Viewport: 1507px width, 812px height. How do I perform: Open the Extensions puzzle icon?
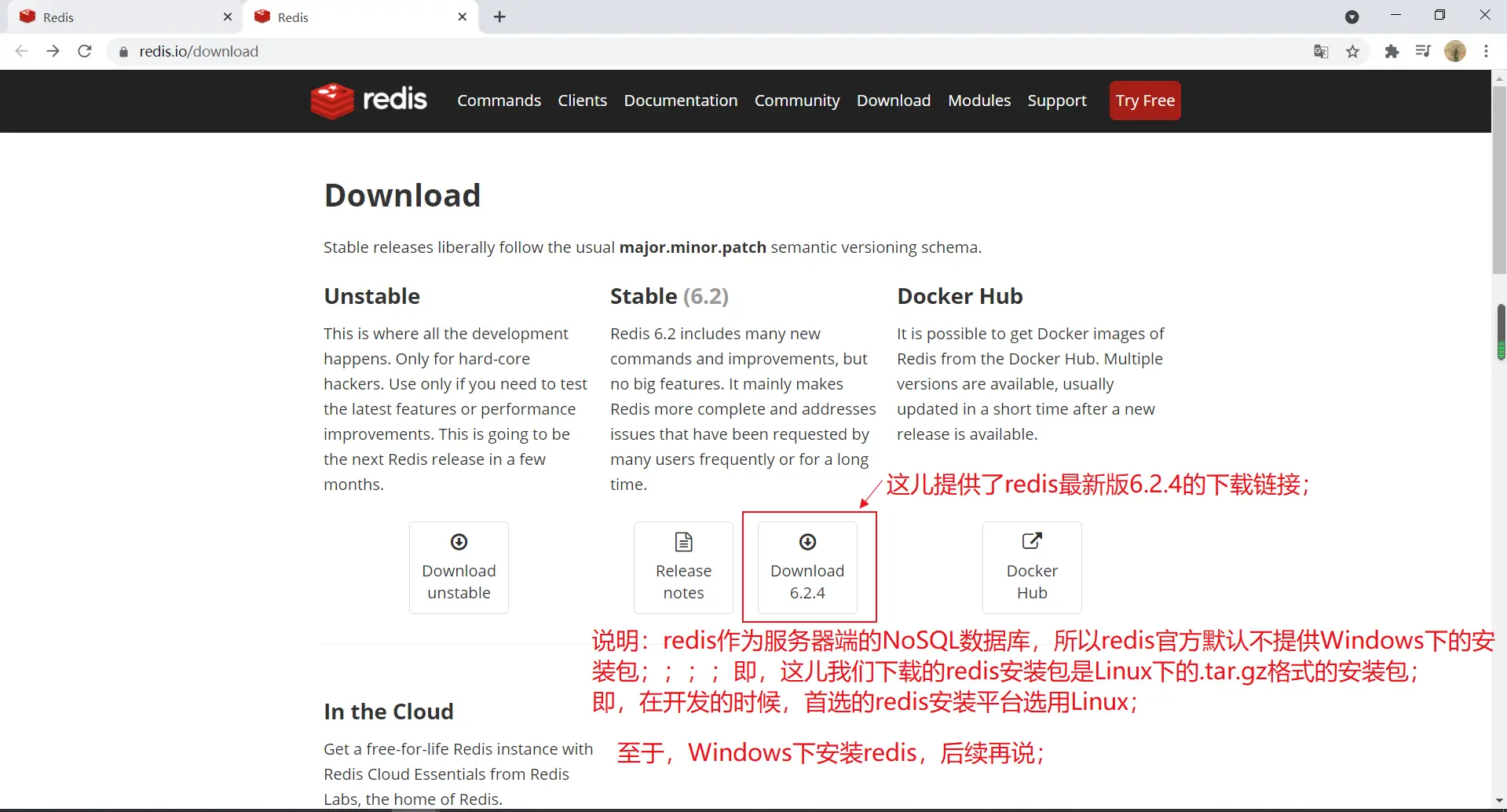(1392, 51)
